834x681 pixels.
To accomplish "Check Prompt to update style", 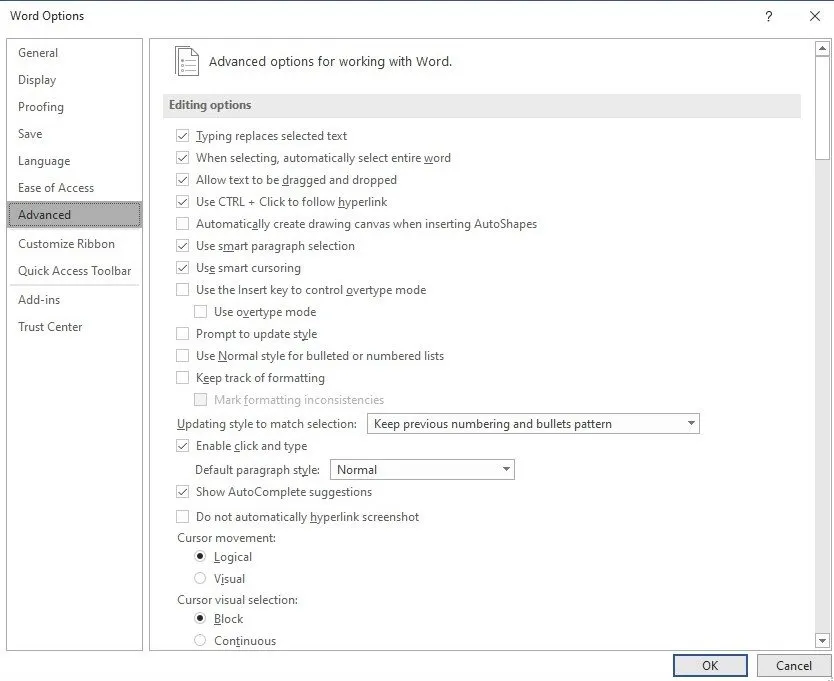I will (182, 334).
